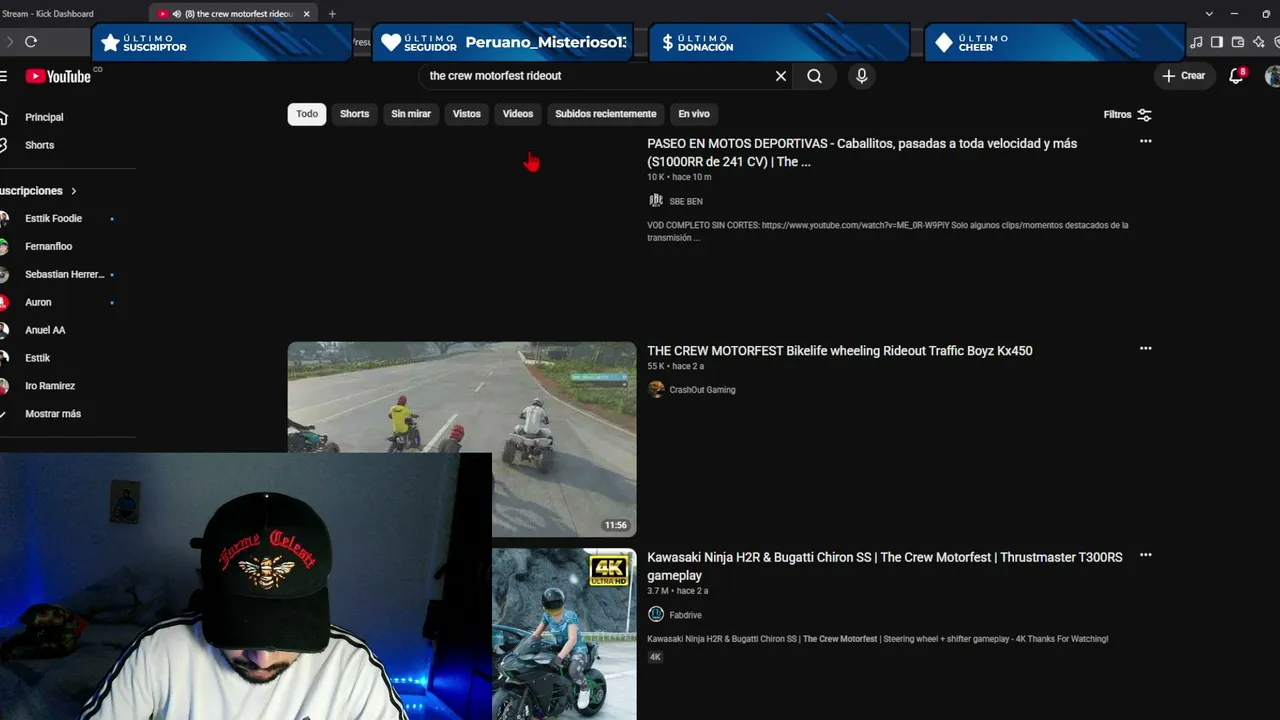Open Kawasaki Ninja H2R & Bugatti title

pos(885,566)
